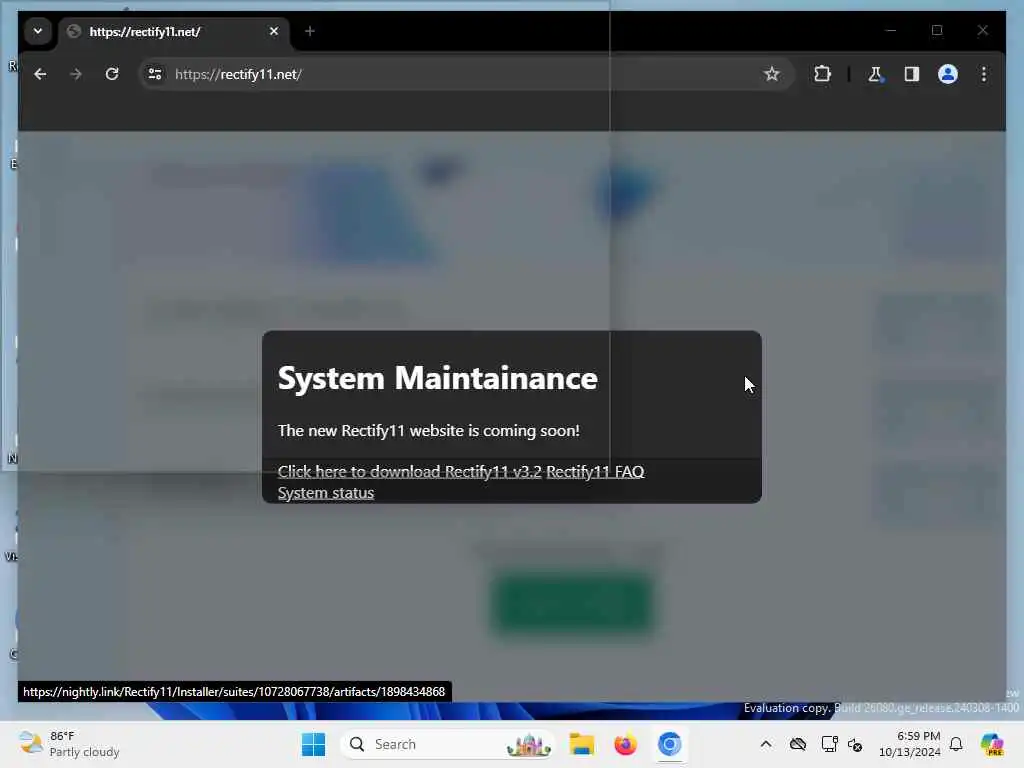
Task: Open Chrome three-dot menu
Action: [984, 74]
